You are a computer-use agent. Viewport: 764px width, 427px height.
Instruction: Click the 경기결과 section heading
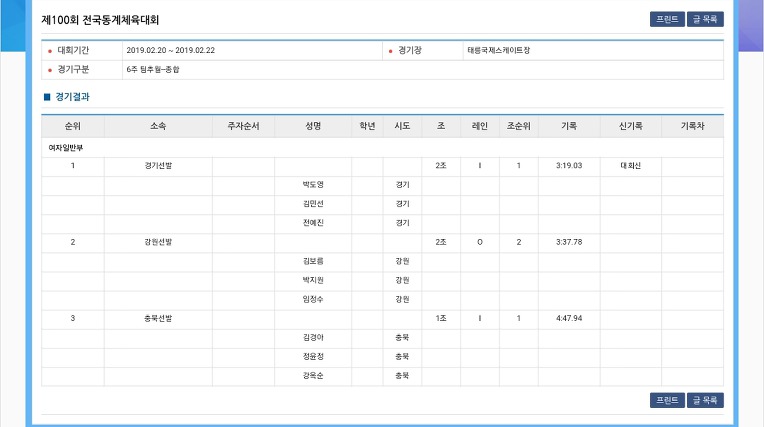[x=72, y=97]
